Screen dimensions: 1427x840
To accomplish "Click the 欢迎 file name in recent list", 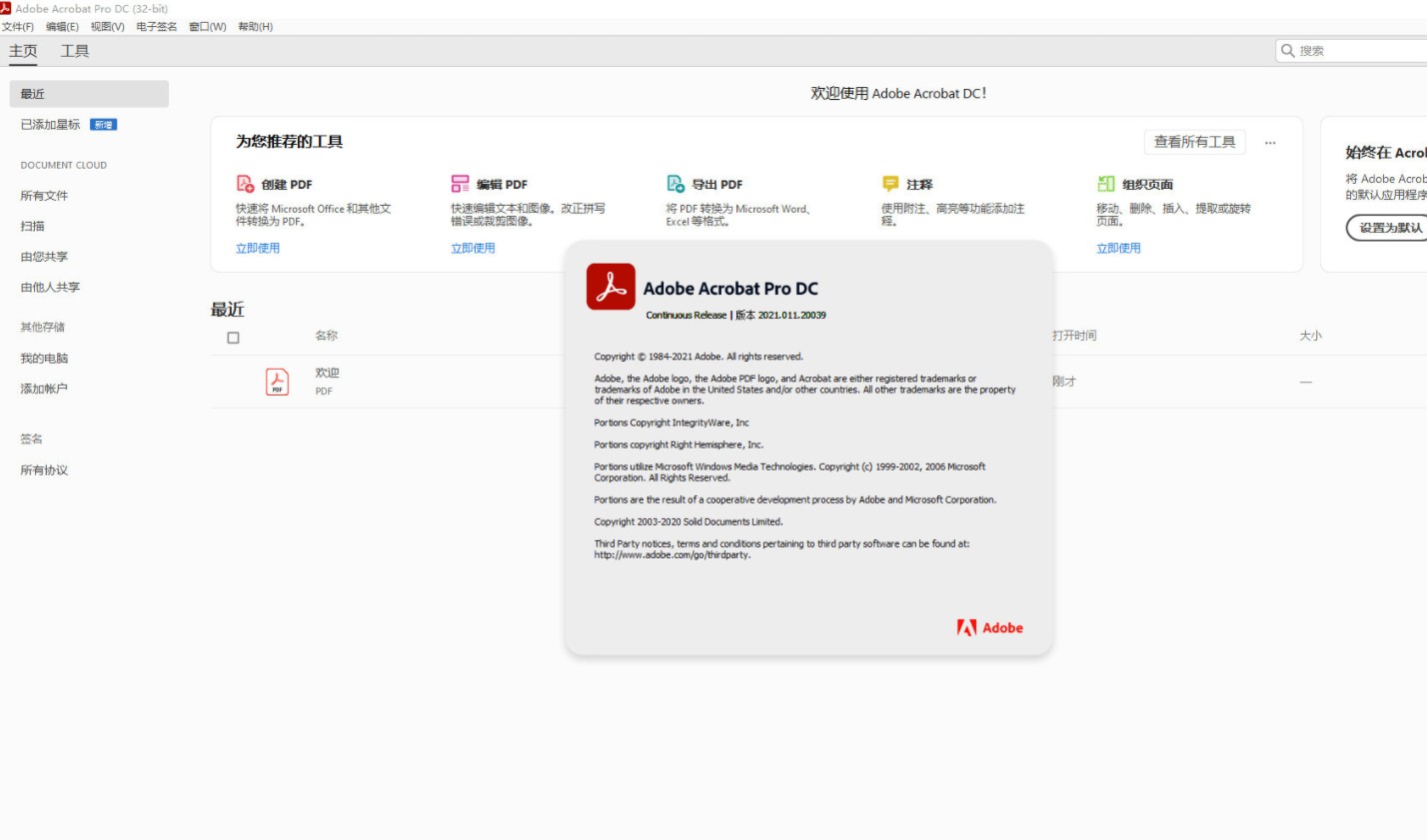I will [327, 373].
